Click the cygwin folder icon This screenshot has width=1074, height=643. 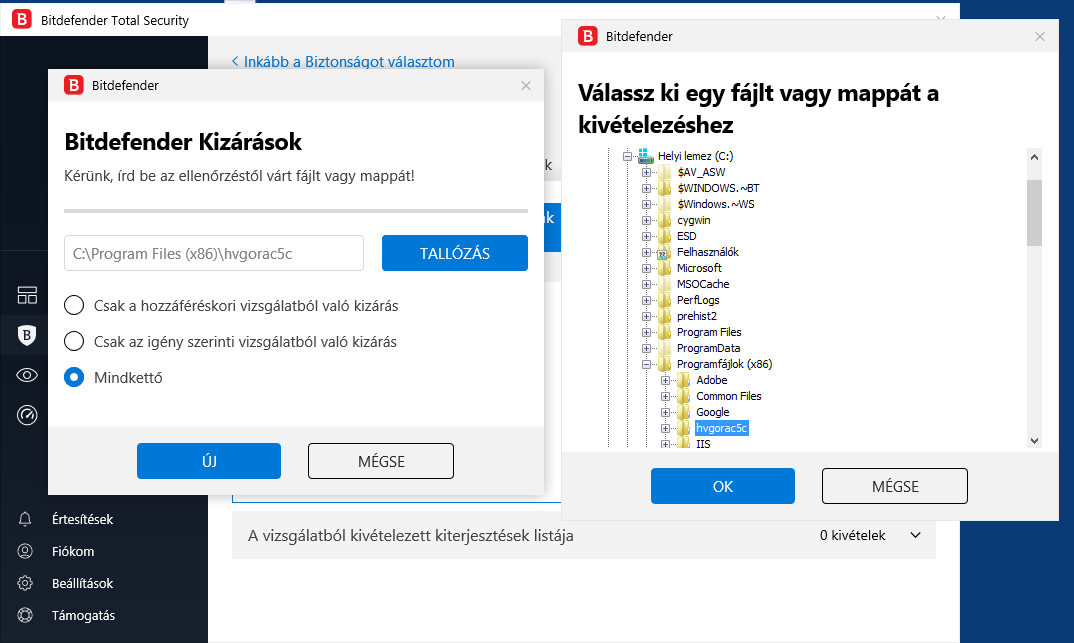[664, 220]
